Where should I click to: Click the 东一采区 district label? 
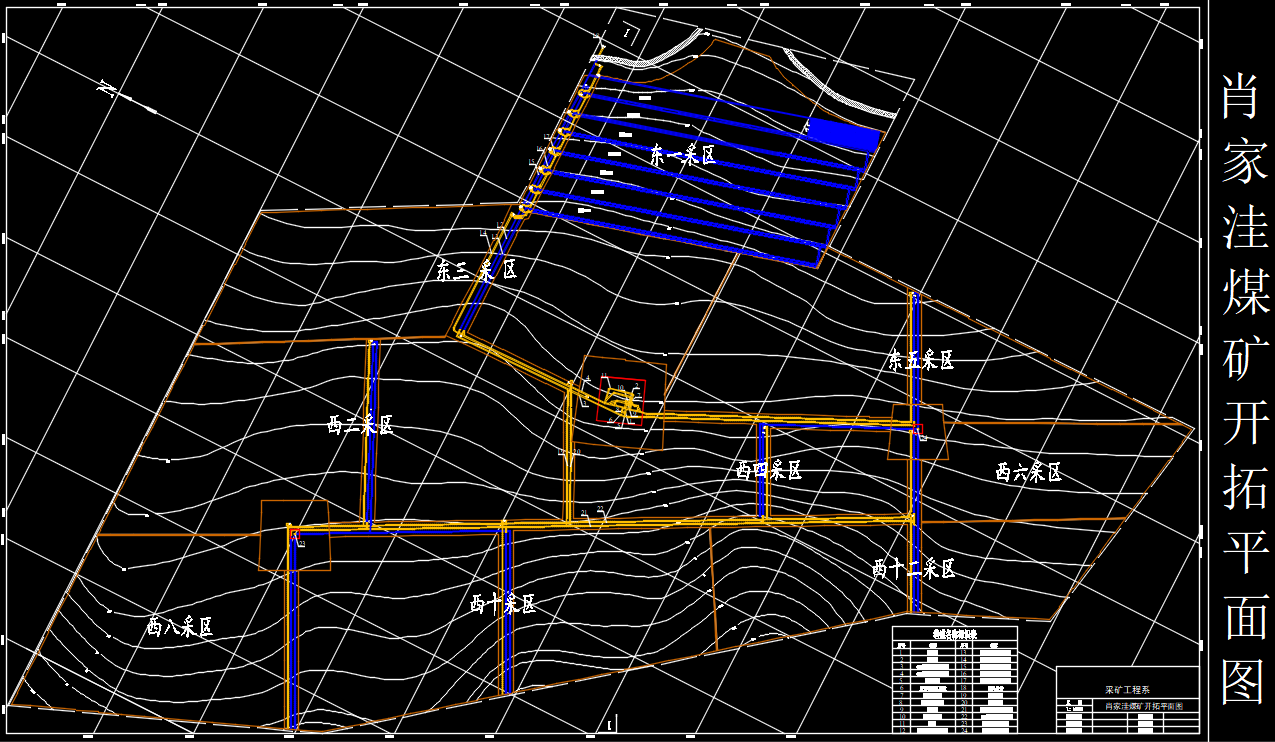coord(683,155)
